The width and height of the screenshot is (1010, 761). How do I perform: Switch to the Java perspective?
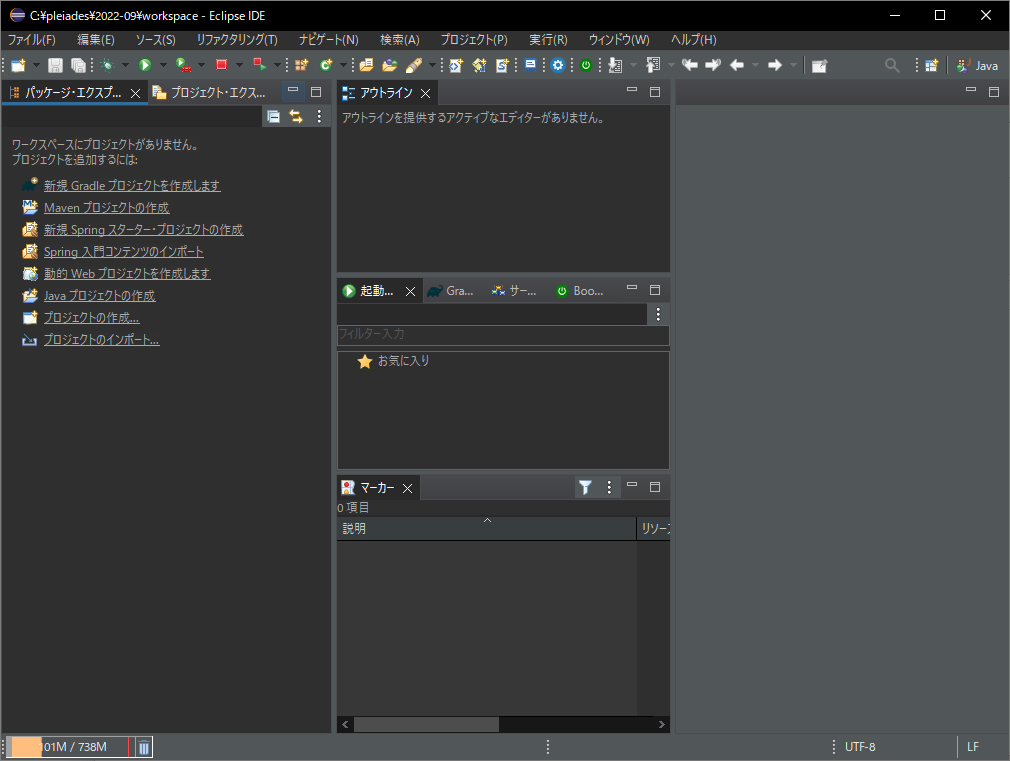click(x=977, y=65)
